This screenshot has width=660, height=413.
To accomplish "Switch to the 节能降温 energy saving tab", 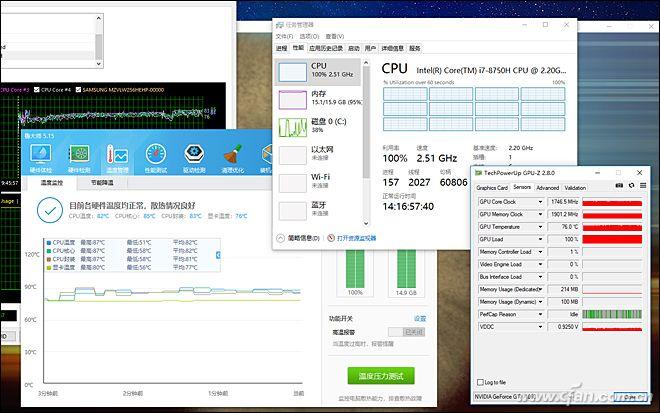I will click(x=102, y=183).
